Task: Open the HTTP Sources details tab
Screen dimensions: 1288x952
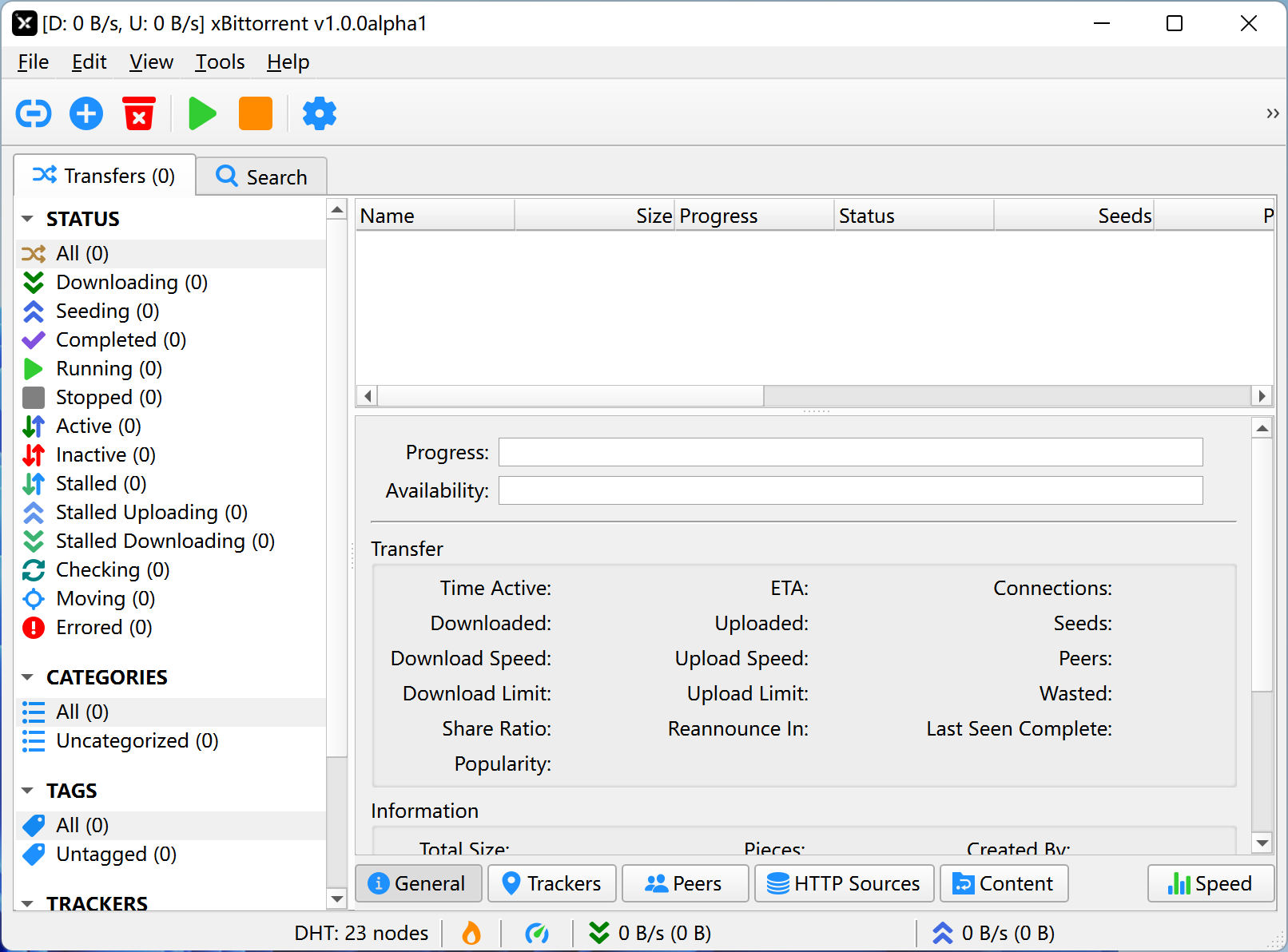Action: pos(845,883)
